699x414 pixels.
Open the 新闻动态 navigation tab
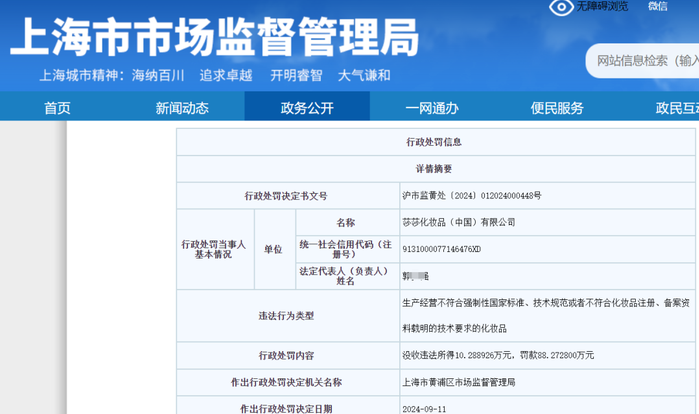pos(182,108)
